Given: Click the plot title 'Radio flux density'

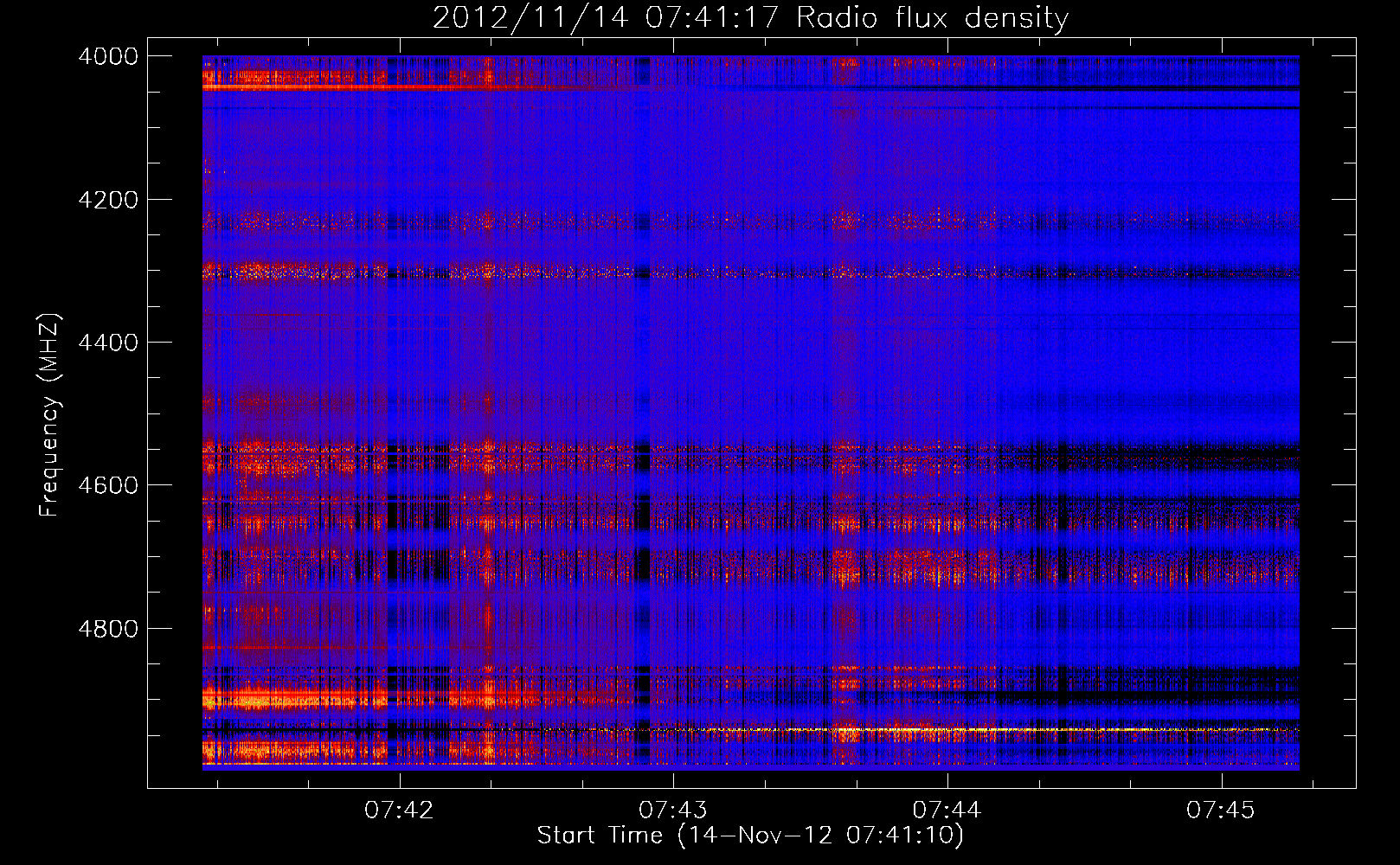Looking at the screenshot, I should point(933,18).
